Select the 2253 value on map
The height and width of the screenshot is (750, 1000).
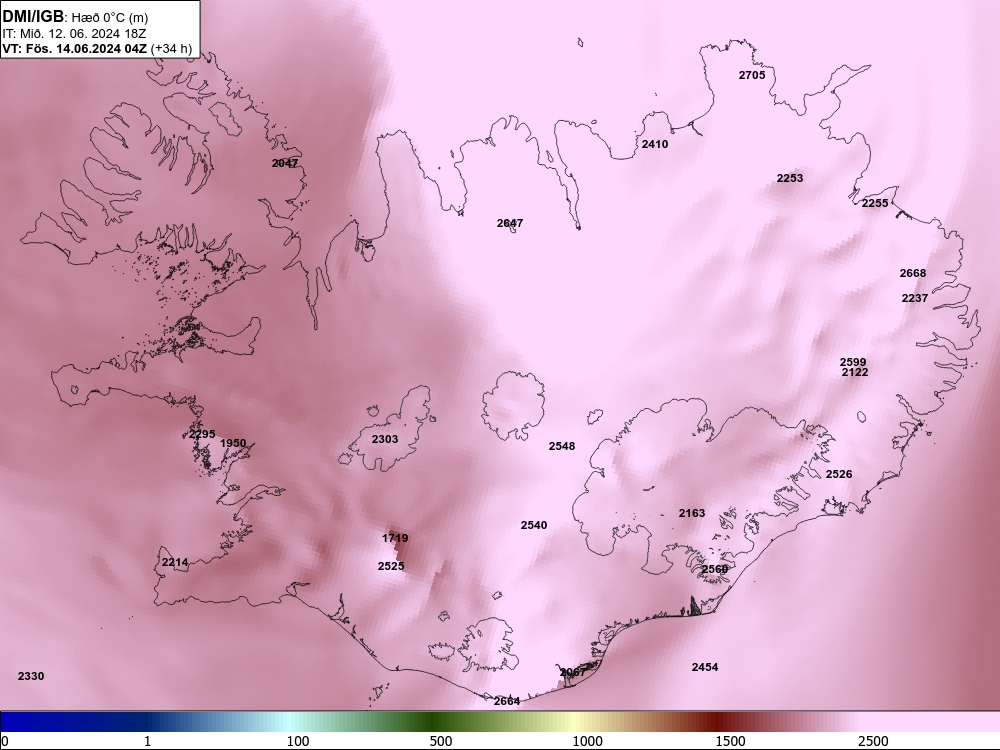pyautogui.click(x=790, y=178)
